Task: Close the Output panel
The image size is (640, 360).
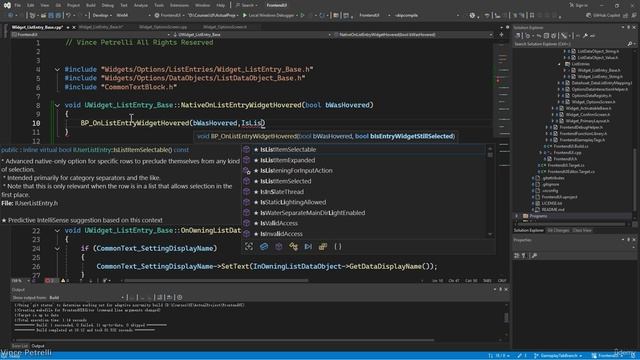Action: (506, 289)
